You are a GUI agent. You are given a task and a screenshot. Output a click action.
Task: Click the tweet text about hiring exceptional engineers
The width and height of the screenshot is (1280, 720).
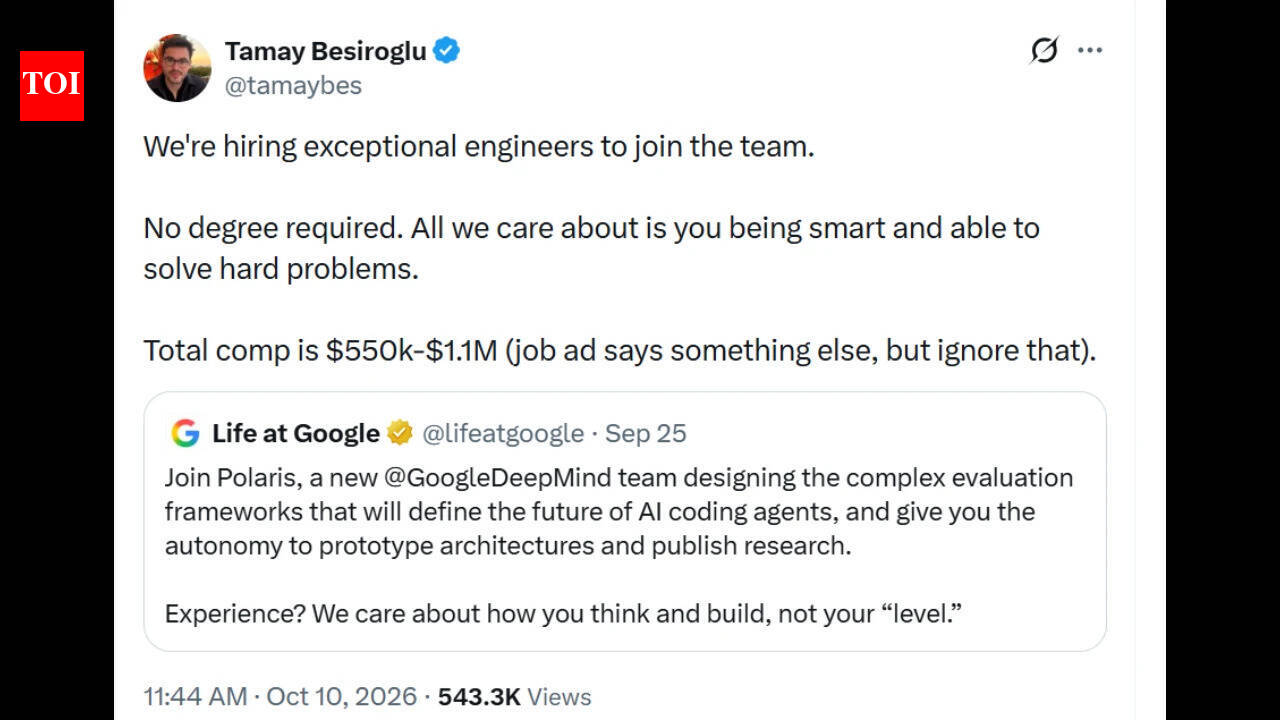tap(479, 147)
